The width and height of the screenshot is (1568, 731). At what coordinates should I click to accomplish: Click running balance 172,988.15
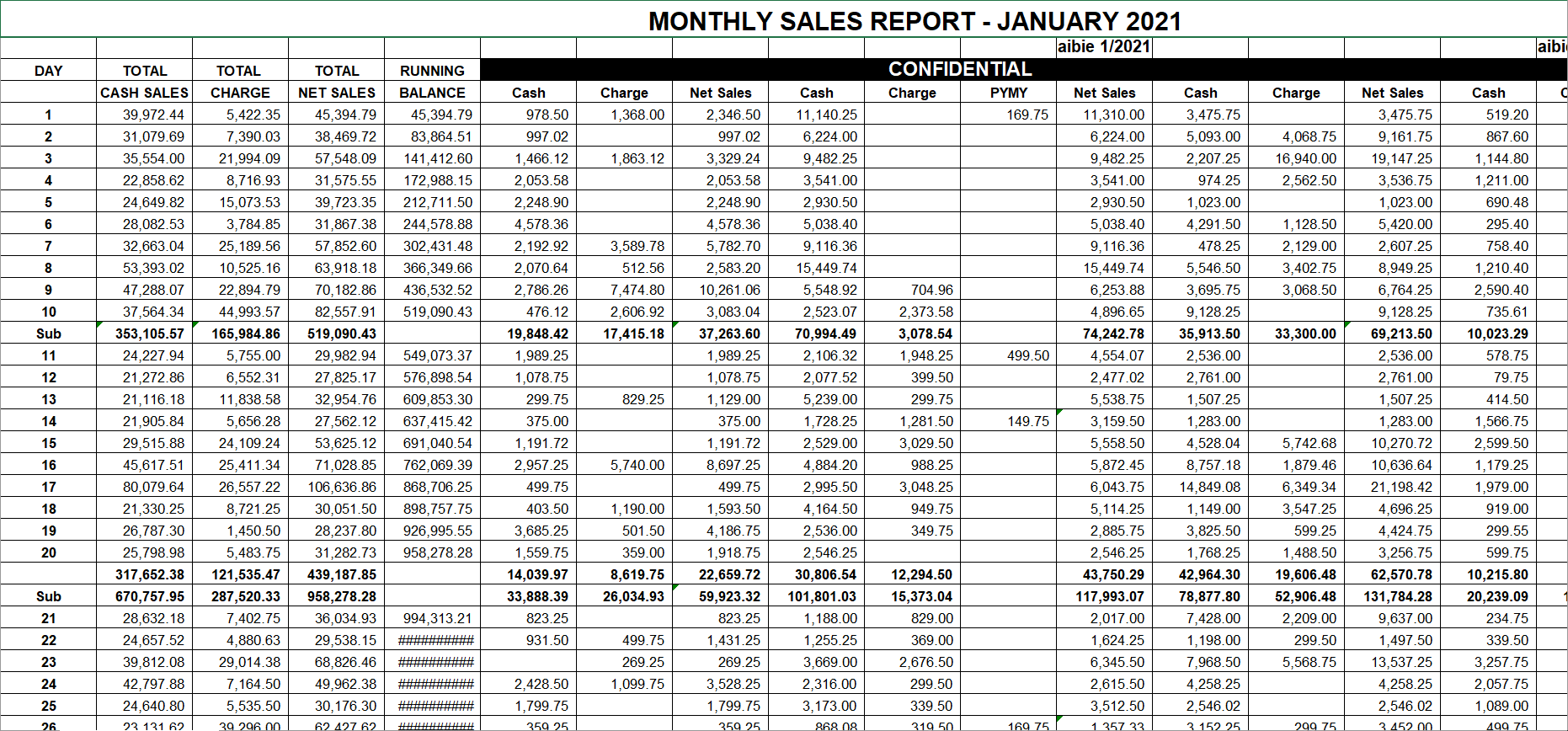click(x=432, y=180)
